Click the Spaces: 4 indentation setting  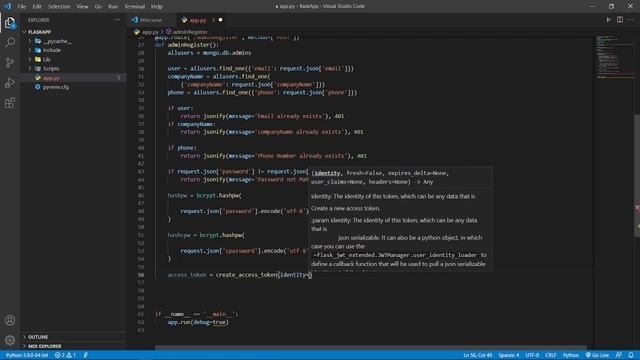509,355
